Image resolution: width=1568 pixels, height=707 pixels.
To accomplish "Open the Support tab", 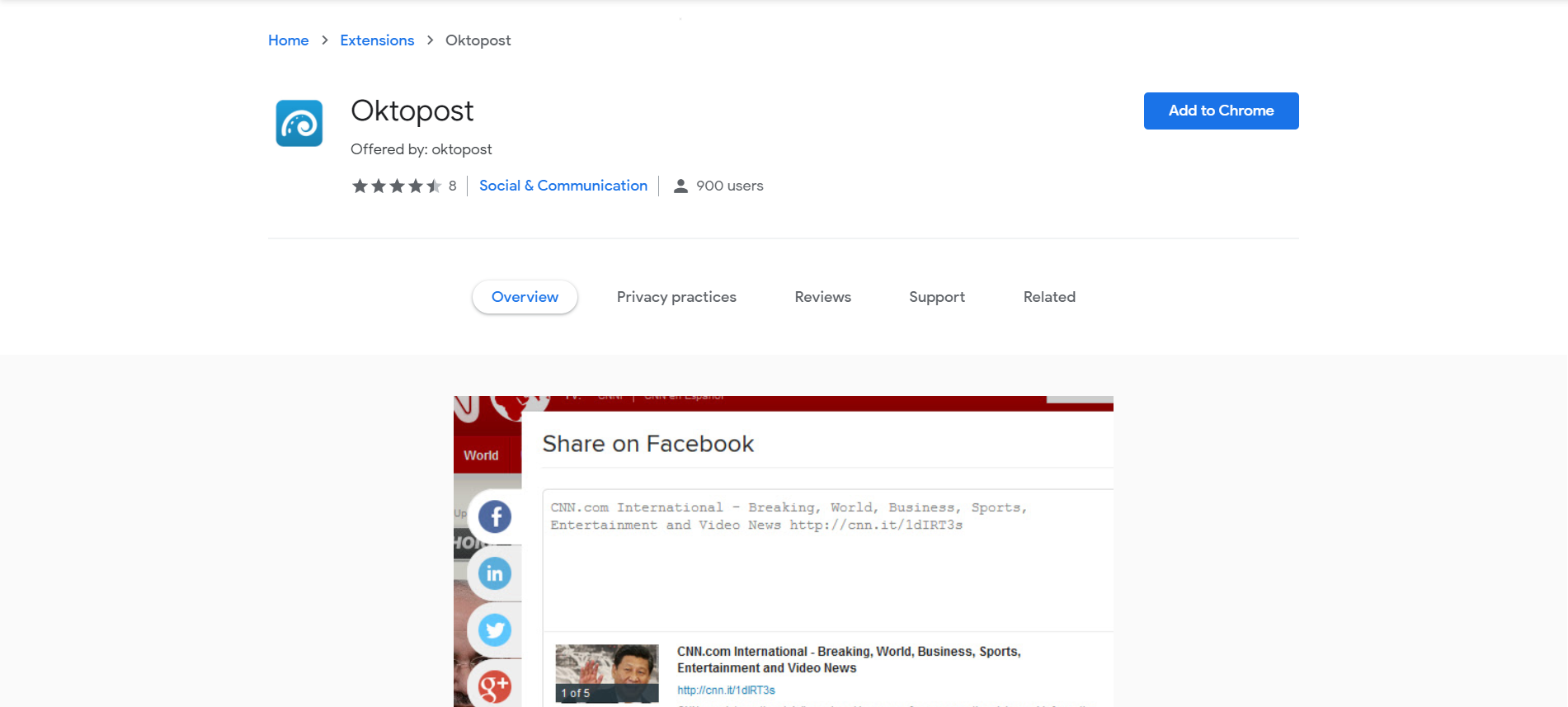I will point(937,297).
